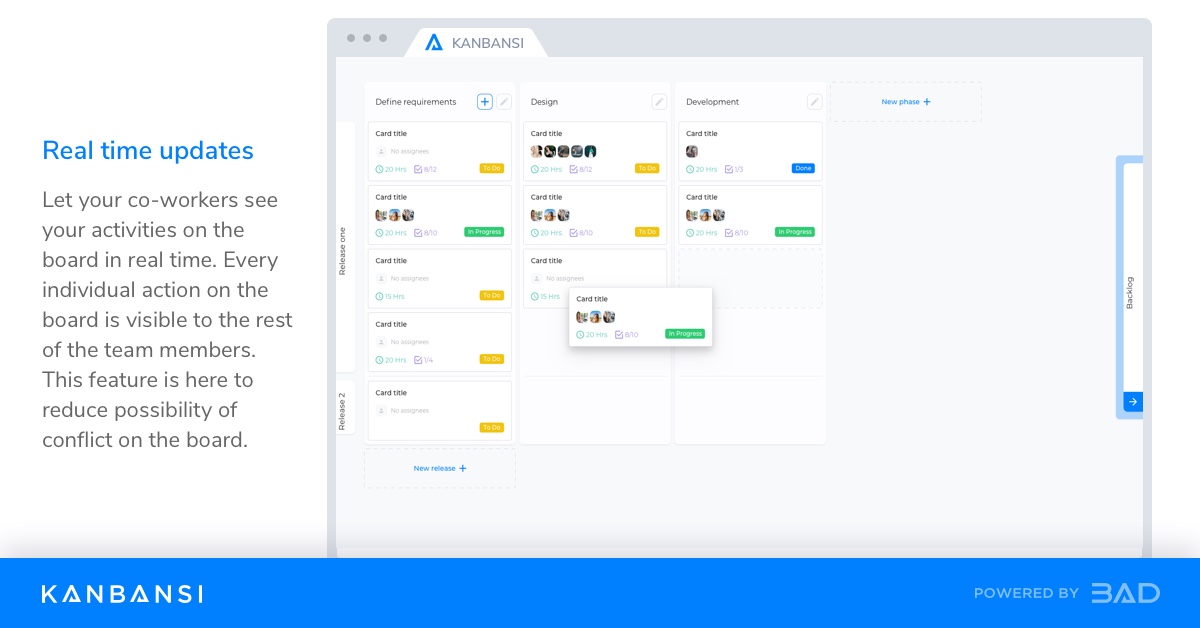Screen dimensions: 1200x628
Task: Click the In Progress badge in Development column
Action: (x=795, y=232)
